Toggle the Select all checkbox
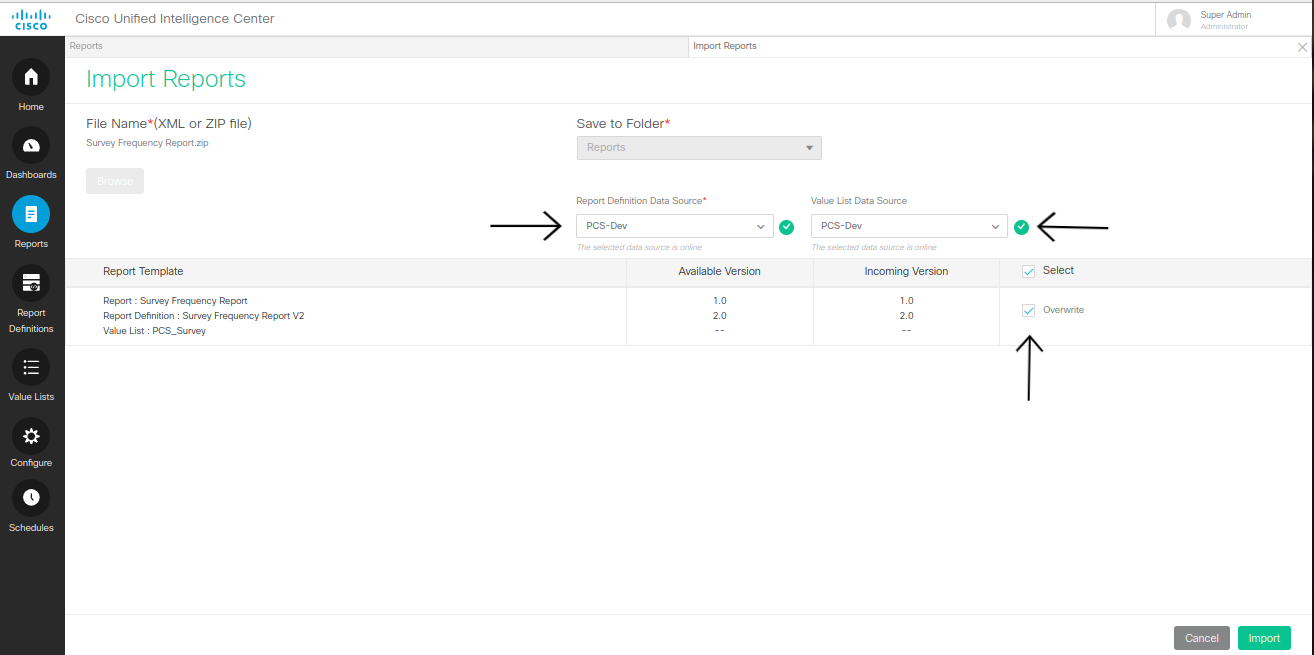This screenshot has width=1314, height=655. (x=1029, y=272)
